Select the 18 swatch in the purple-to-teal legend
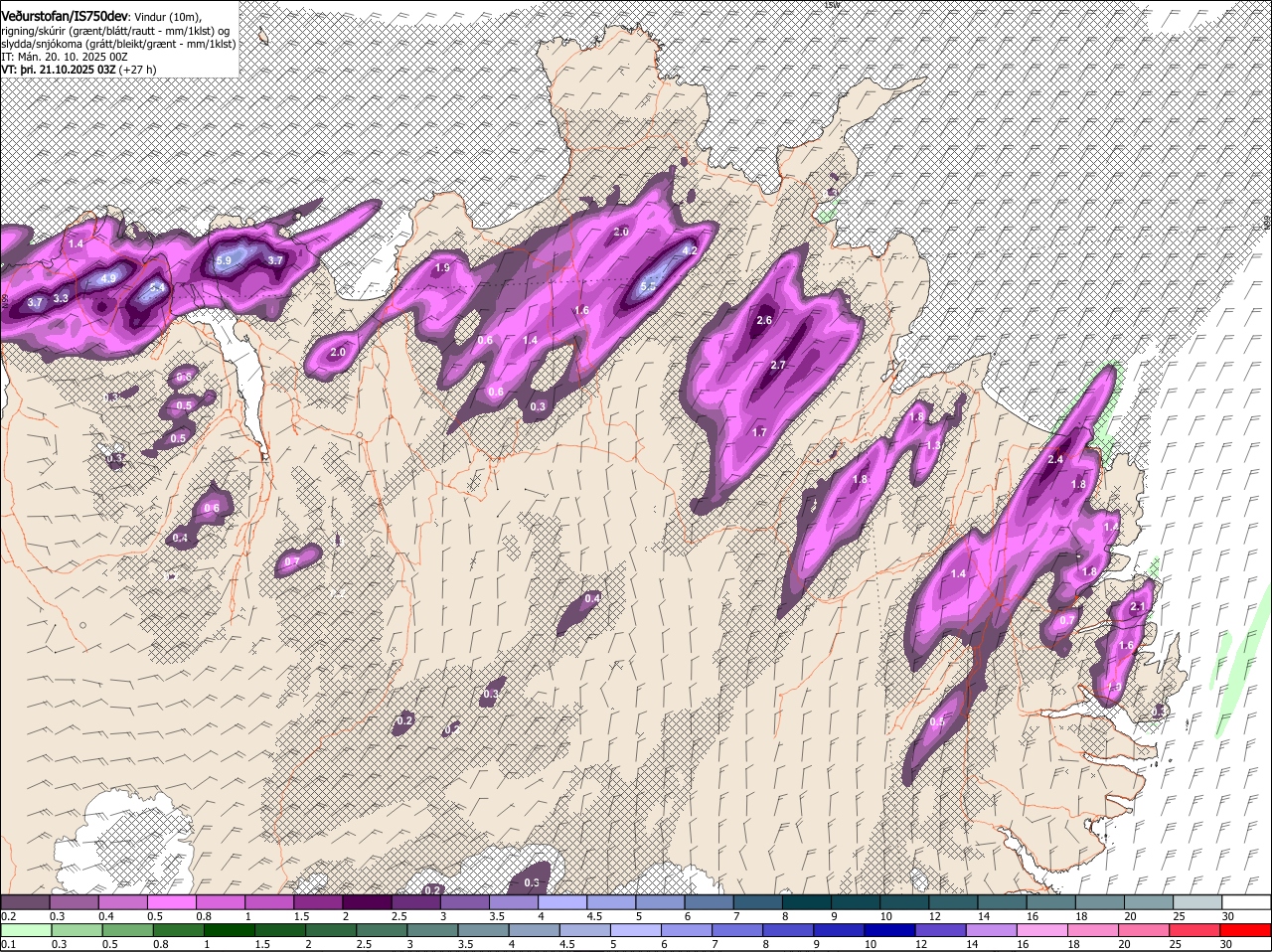Viewport: 1272px width, 952px height. (1099, 902)
